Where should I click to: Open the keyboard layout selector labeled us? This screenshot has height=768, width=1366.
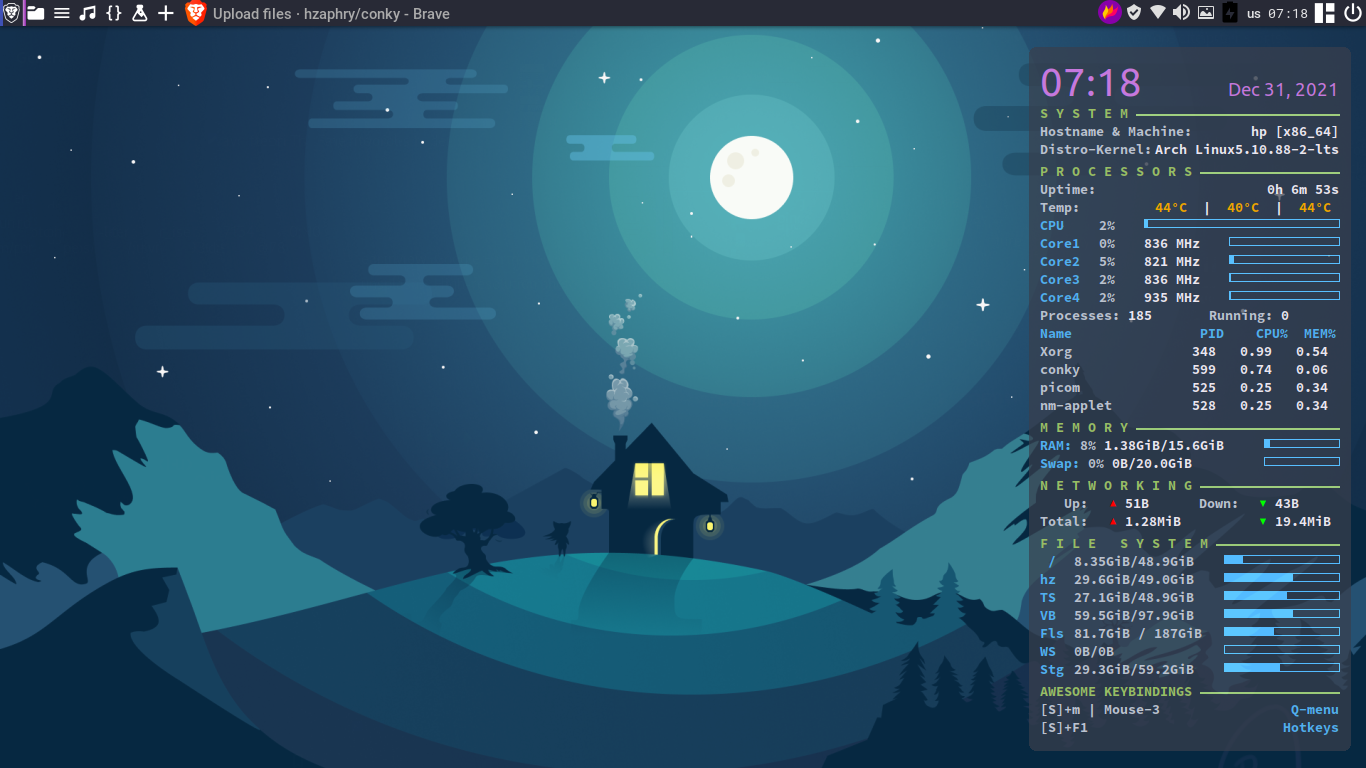1254,13
